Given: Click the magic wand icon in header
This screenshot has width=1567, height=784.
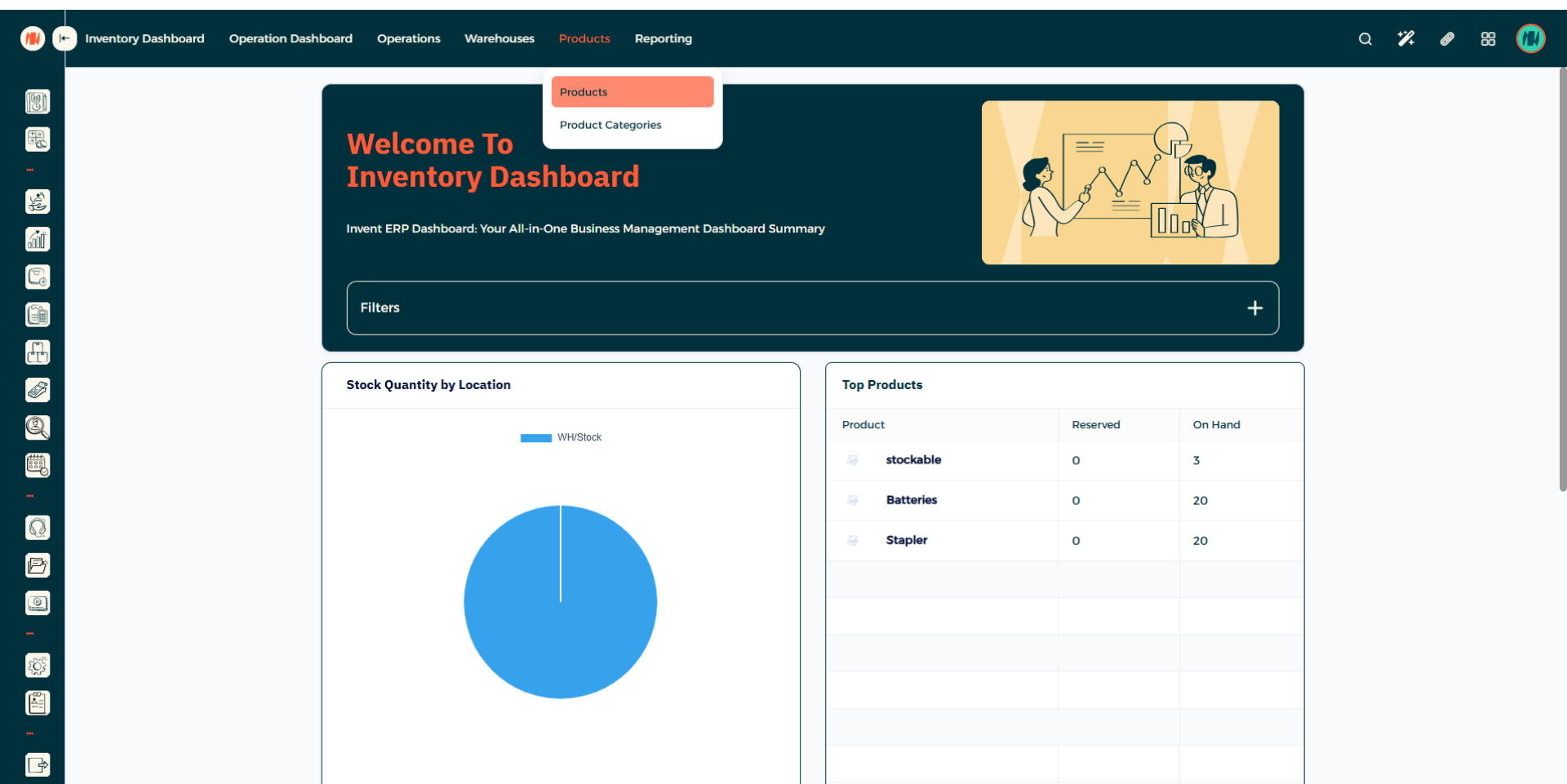Looking at the screenshot, I should coord(1405,38).
